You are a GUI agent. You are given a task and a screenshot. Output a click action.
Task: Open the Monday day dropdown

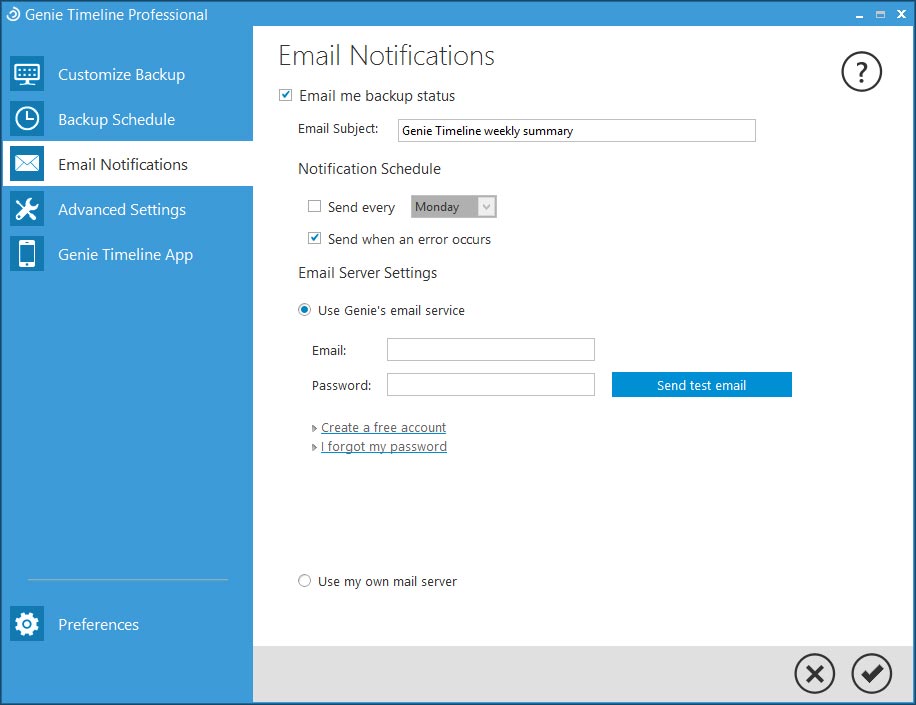[x=454, y=207]
